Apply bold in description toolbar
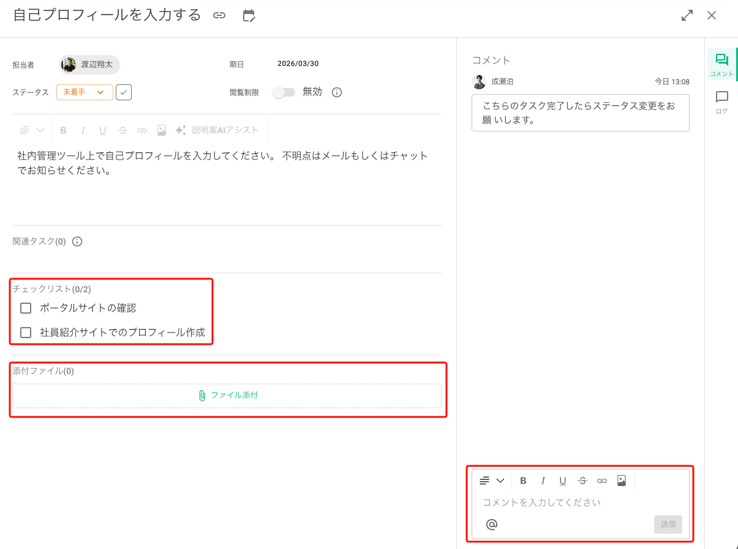This screenshot has width=738, height=549. tap(63, 130)
